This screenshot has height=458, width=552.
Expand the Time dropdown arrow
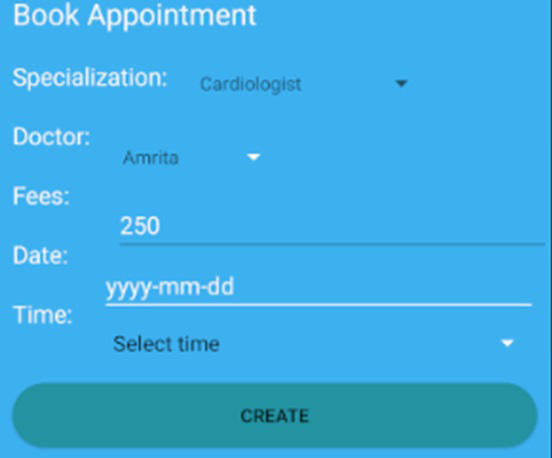pyautogui.click(x=507, y=343)
